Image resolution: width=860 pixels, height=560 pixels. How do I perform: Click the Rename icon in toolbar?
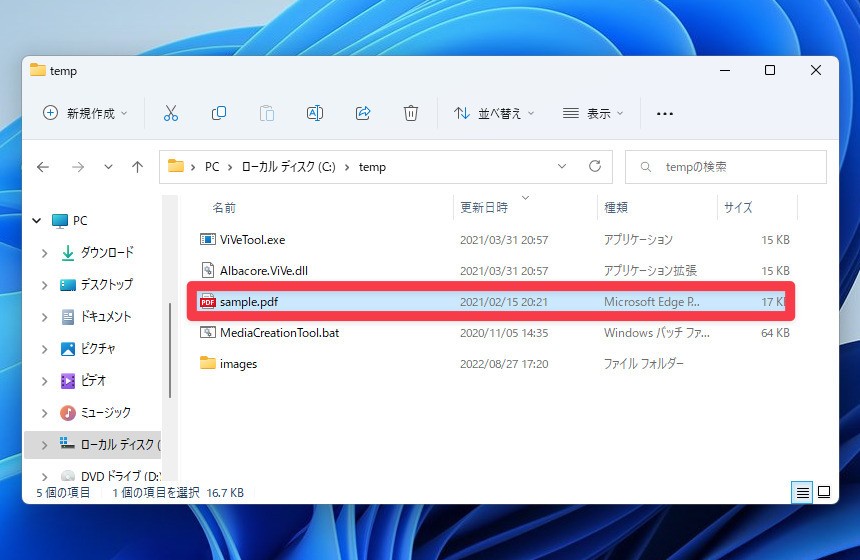(315, 114)
